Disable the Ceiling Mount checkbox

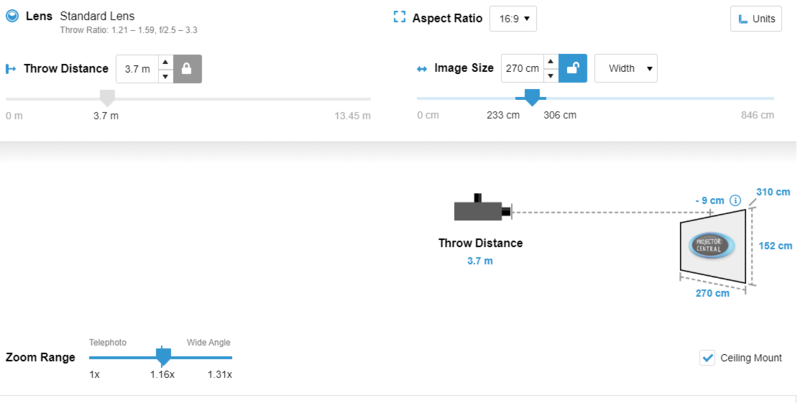click(x=708, y=358)
